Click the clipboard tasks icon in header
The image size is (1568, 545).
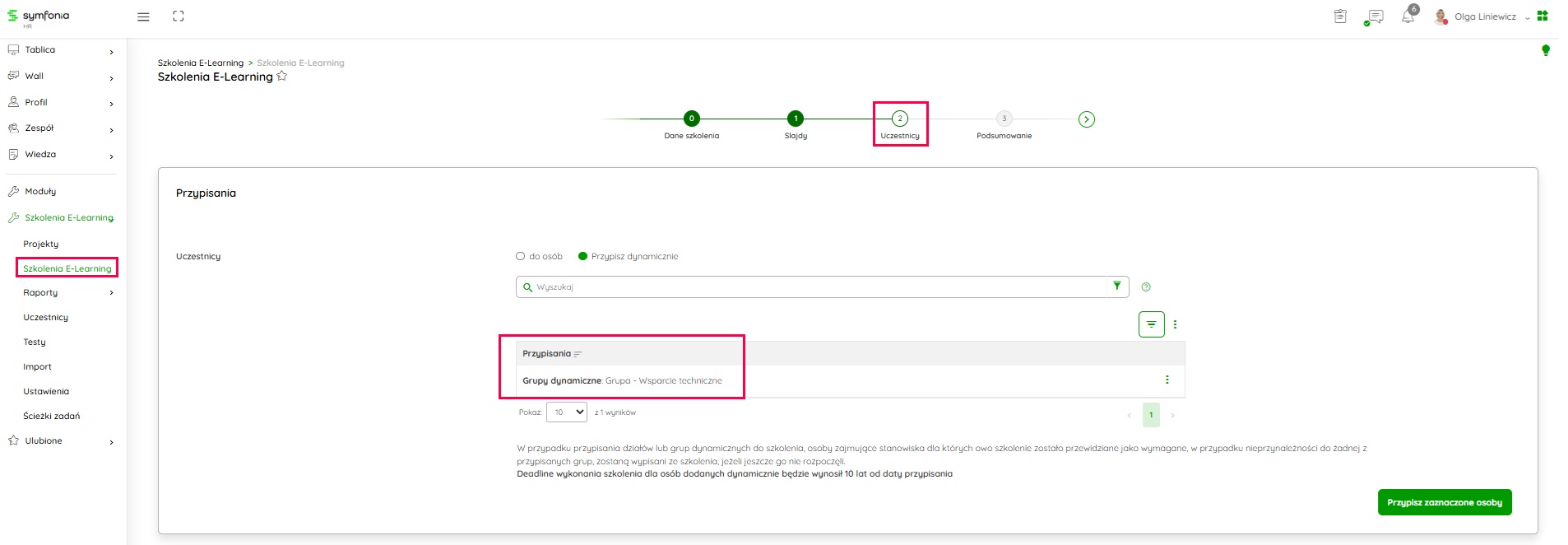click(1340, 16)
